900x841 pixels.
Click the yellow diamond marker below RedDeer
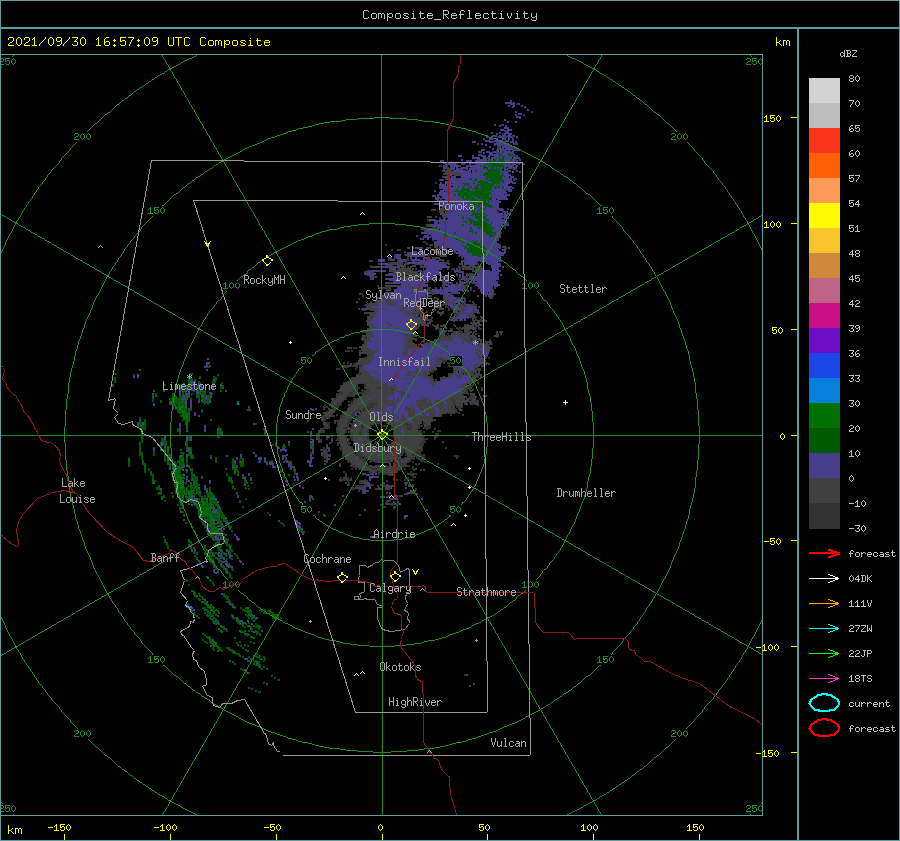click(x=412, y=325)
